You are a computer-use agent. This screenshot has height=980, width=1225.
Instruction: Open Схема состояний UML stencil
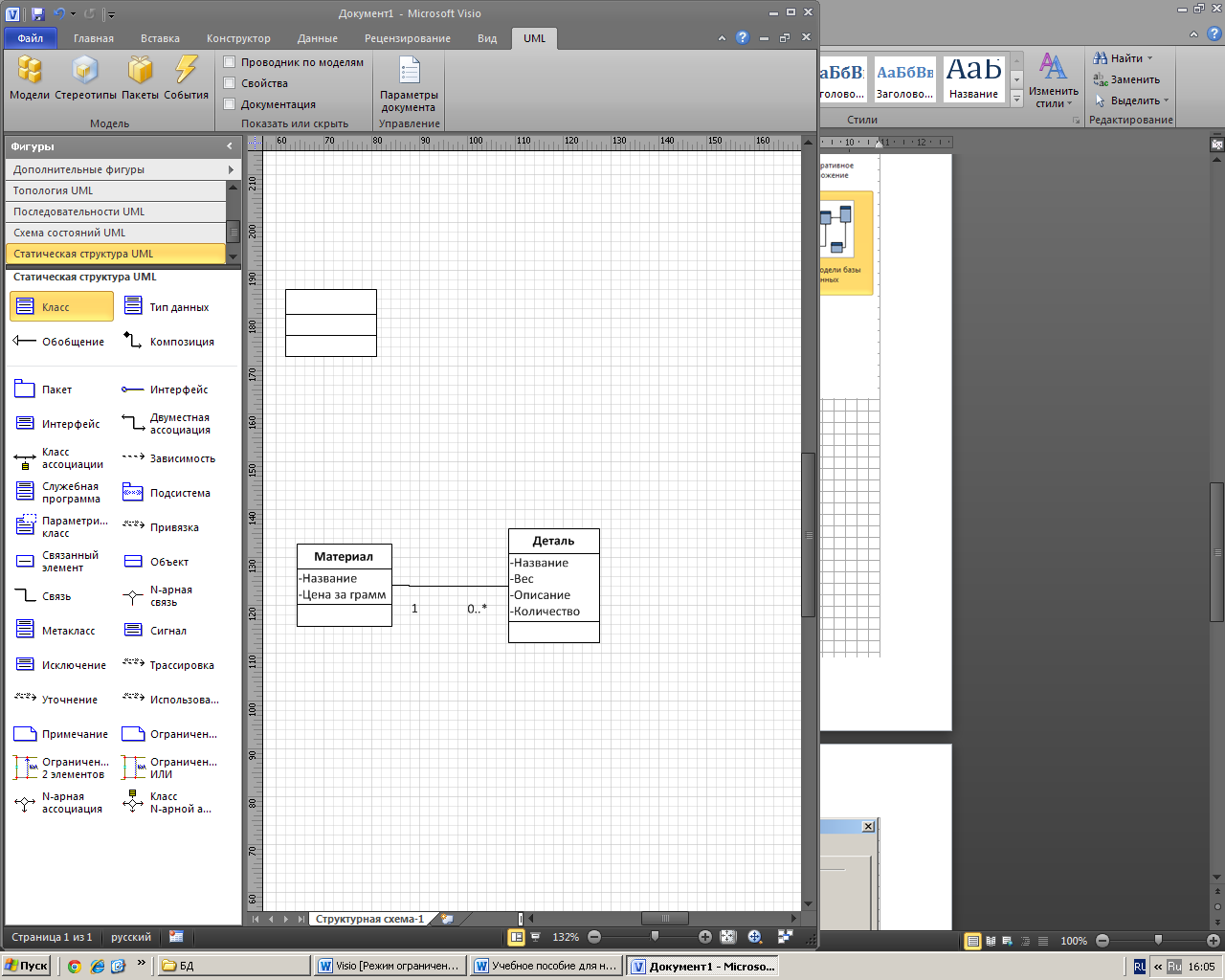(x=115, y=233)
